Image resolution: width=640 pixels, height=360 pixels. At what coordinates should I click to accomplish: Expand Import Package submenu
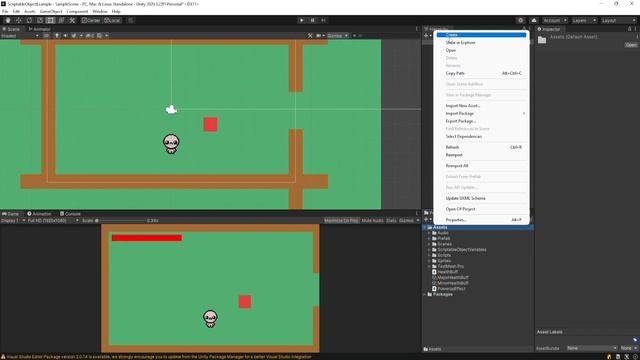(x=481, y=113)
